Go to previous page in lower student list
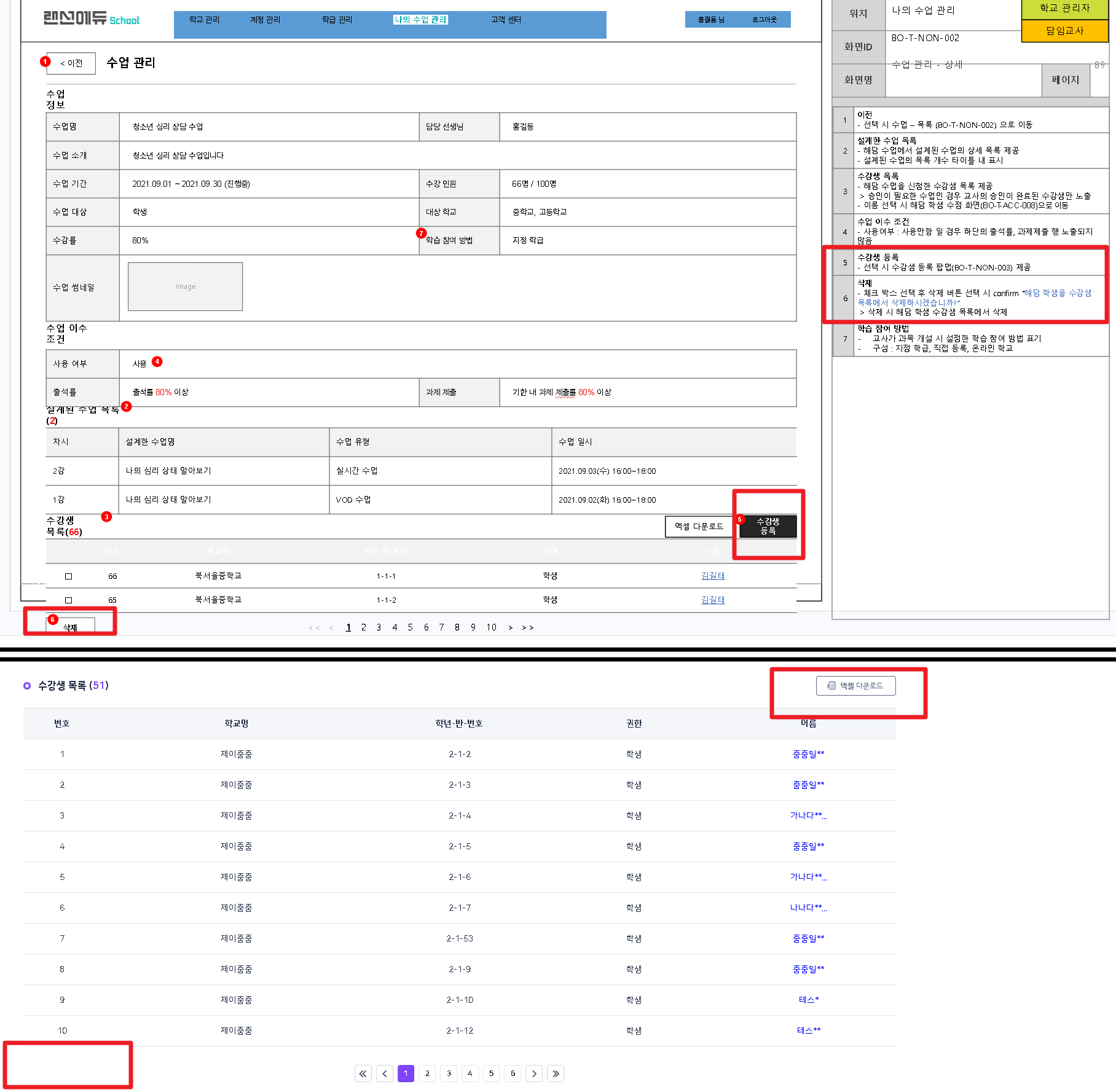The width and height of the screenshot is (1116, 1092). click(x=385, y=1074)
